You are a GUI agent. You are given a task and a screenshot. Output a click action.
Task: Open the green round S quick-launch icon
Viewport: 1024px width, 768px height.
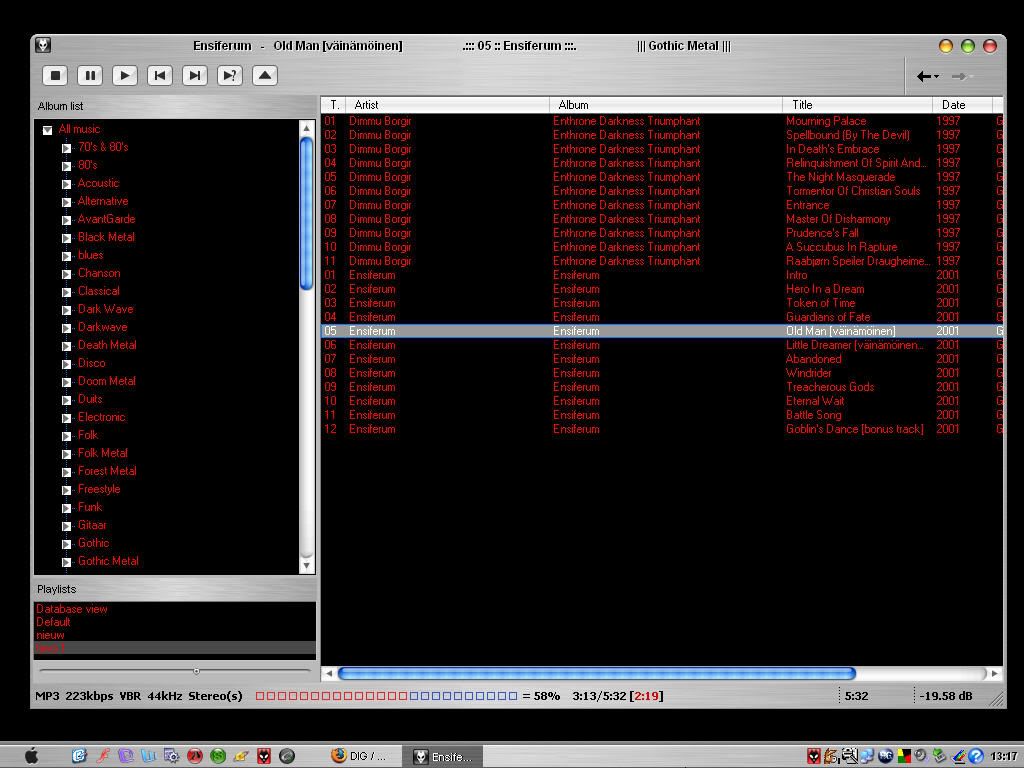218,756
